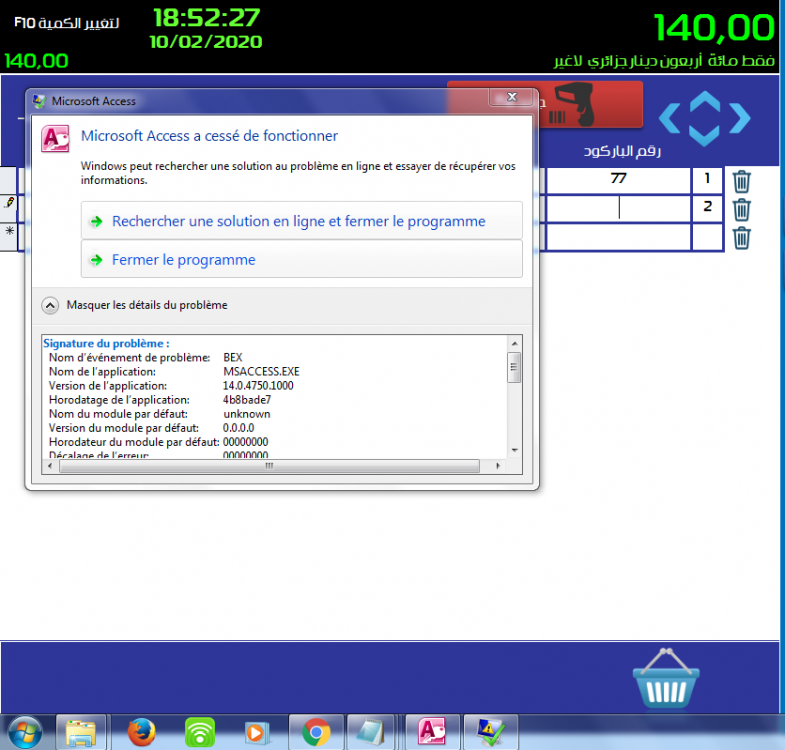This screenshot has width=785, height=750.
Task: Click the small green 140,00 amount at left
Action: (x=36, y=61)
